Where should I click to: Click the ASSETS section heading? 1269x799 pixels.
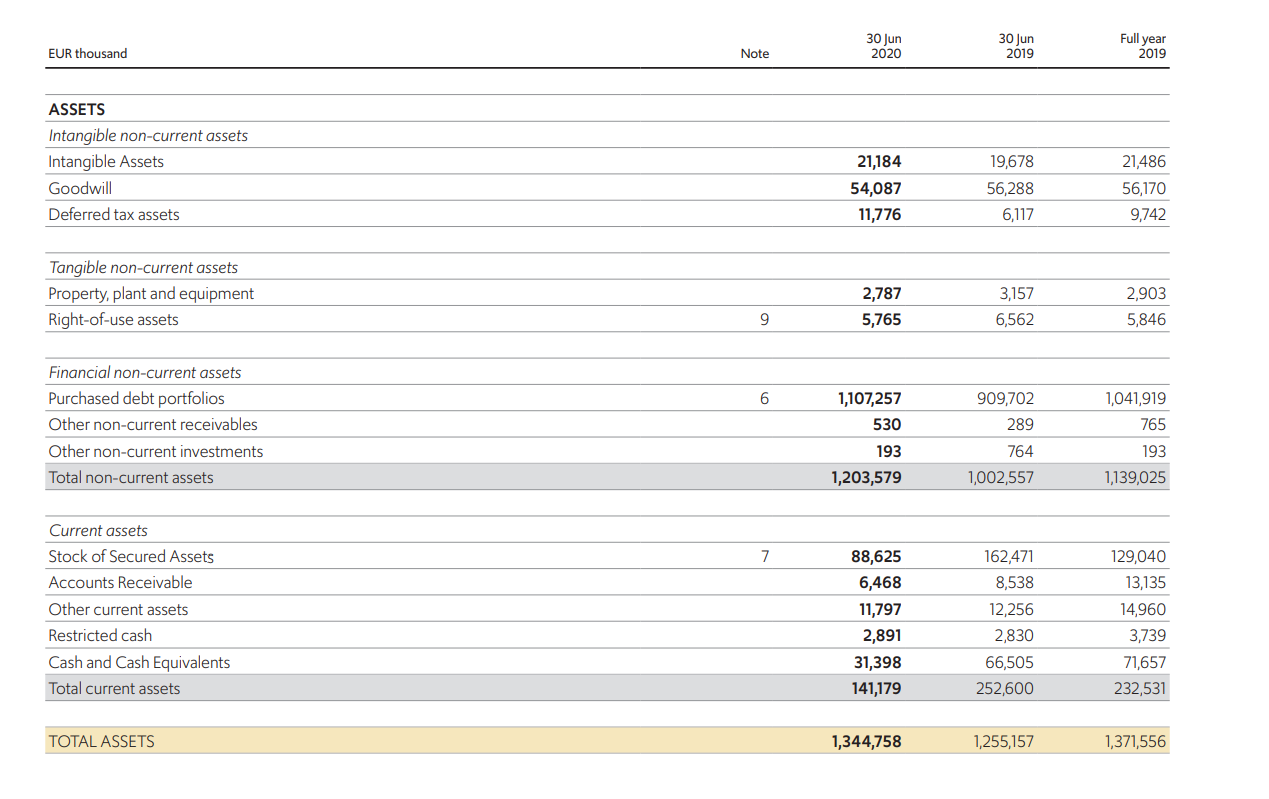[x=77, y=109]
